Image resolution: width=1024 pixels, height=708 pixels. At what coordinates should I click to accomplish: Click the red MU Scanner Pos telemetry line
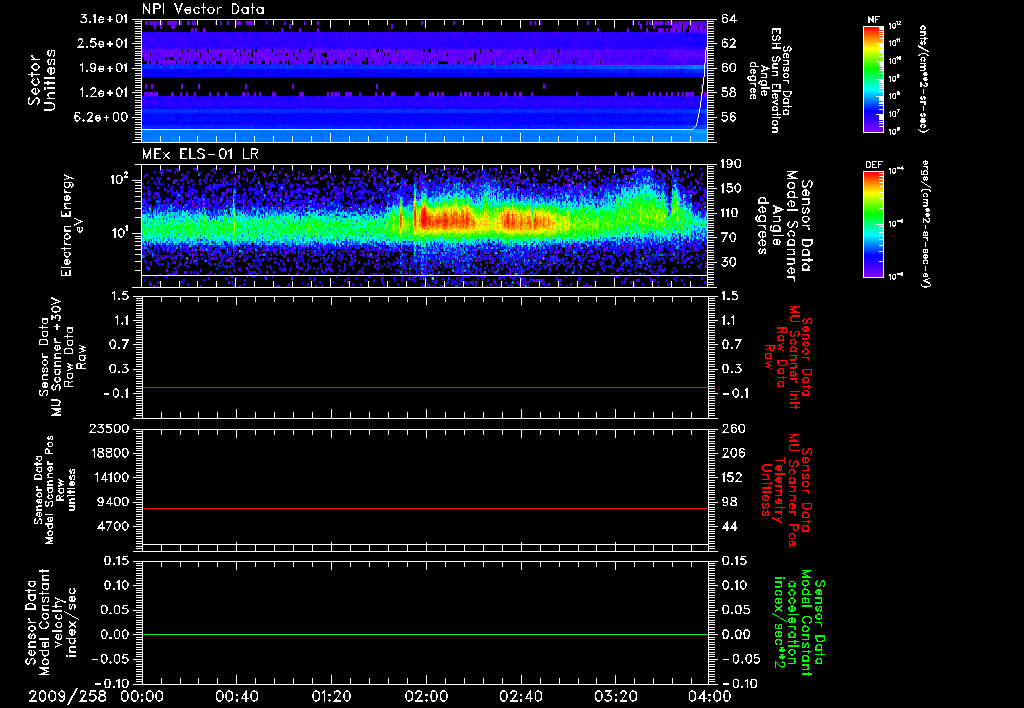pyautogui.click(x=425, y=508)
